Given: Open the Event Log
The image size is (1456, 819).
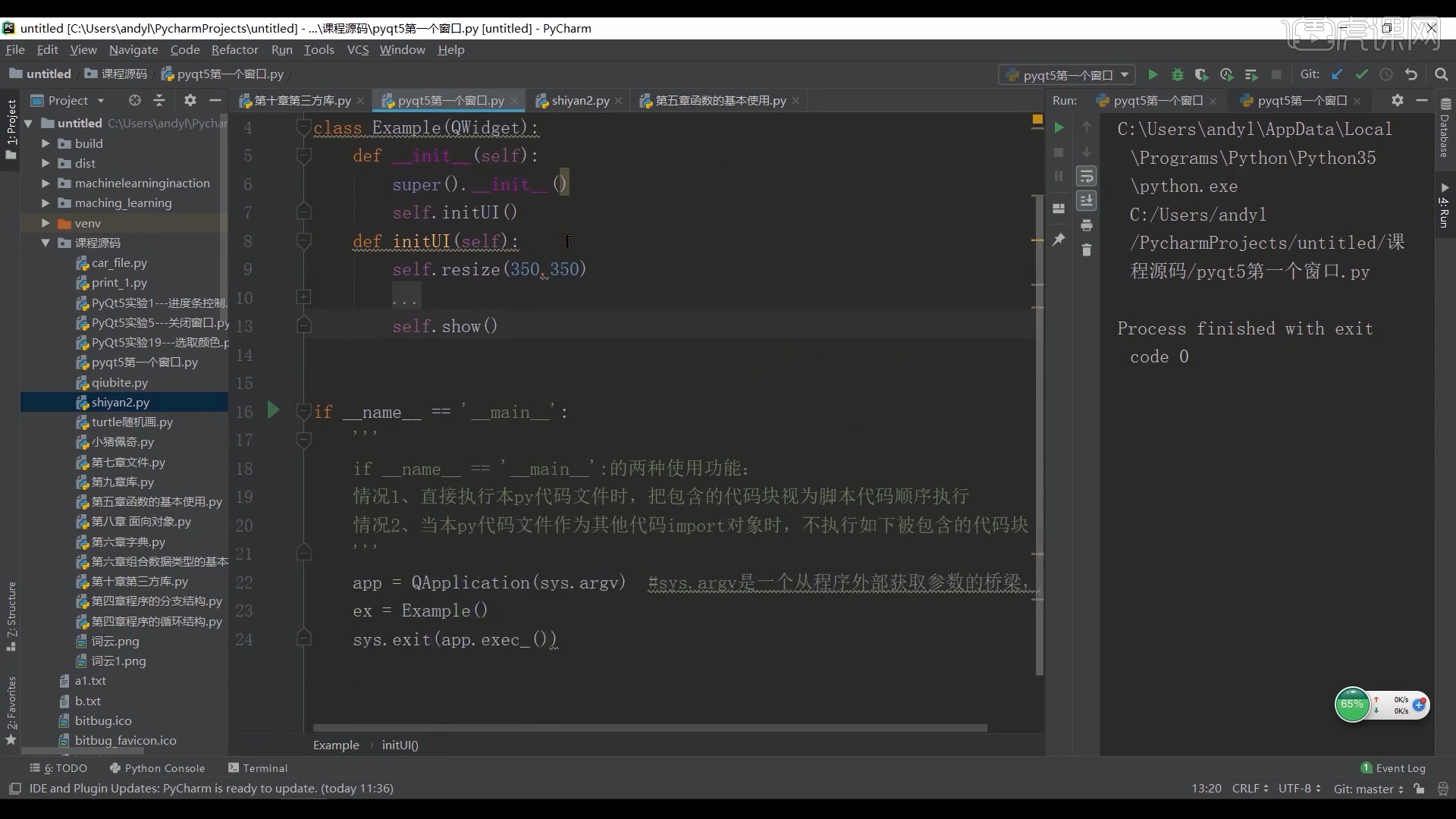Looking at the screenshot, I should click(x=1393, y=768).
